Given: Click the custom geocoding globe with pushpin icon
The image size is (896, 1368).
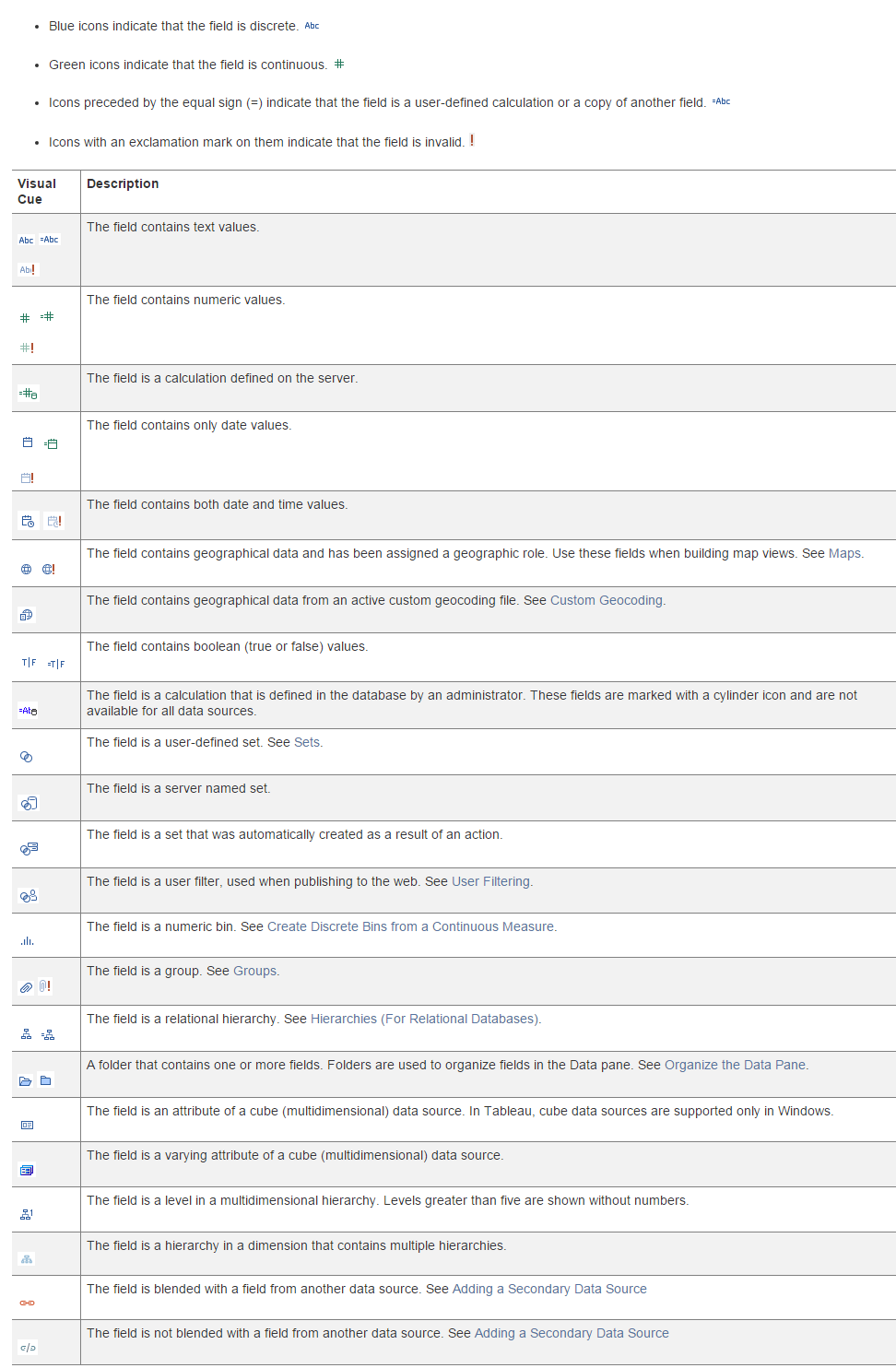Looking at the screenshot, I should tap(26, 614).
